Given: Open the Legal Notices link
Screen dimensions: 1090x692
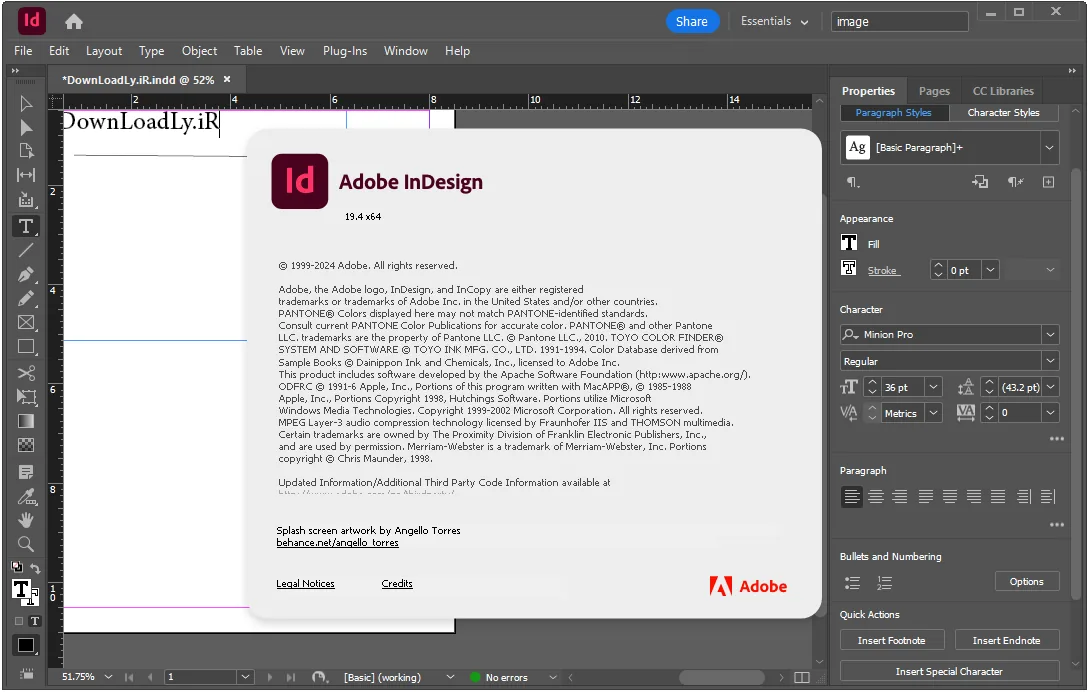Looking at the screenshot, I should (x=305, y=584).
